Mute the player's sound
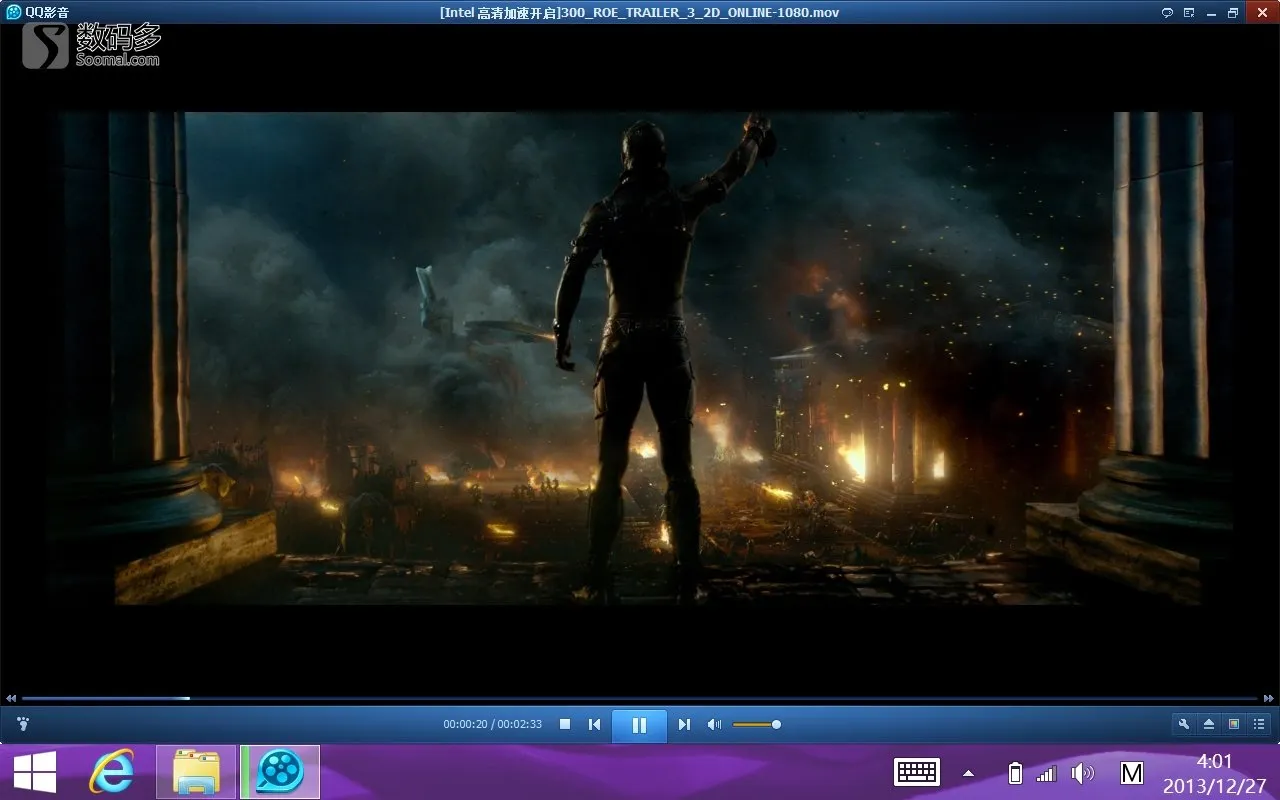 pos(714,724)
